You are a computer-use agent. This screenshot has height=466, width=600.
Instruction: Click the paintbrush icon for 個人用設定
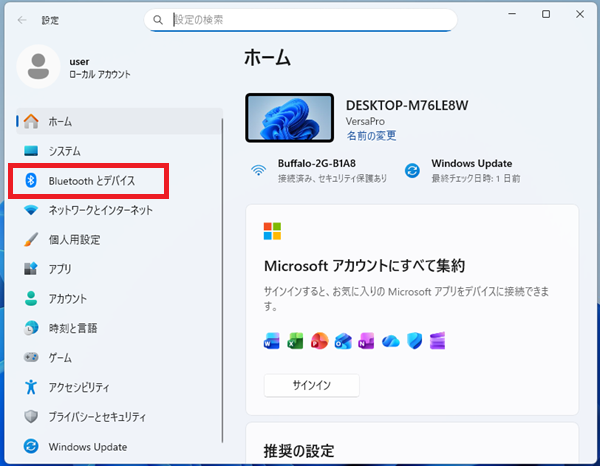tap(31, 240)
